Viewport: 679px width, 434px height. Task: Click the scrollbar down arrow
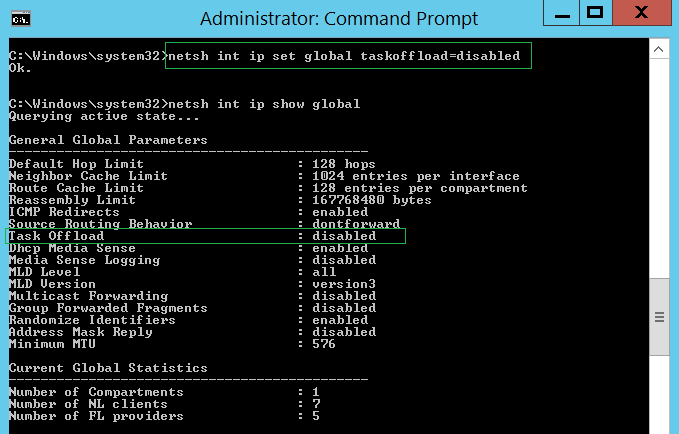(659, 427)
